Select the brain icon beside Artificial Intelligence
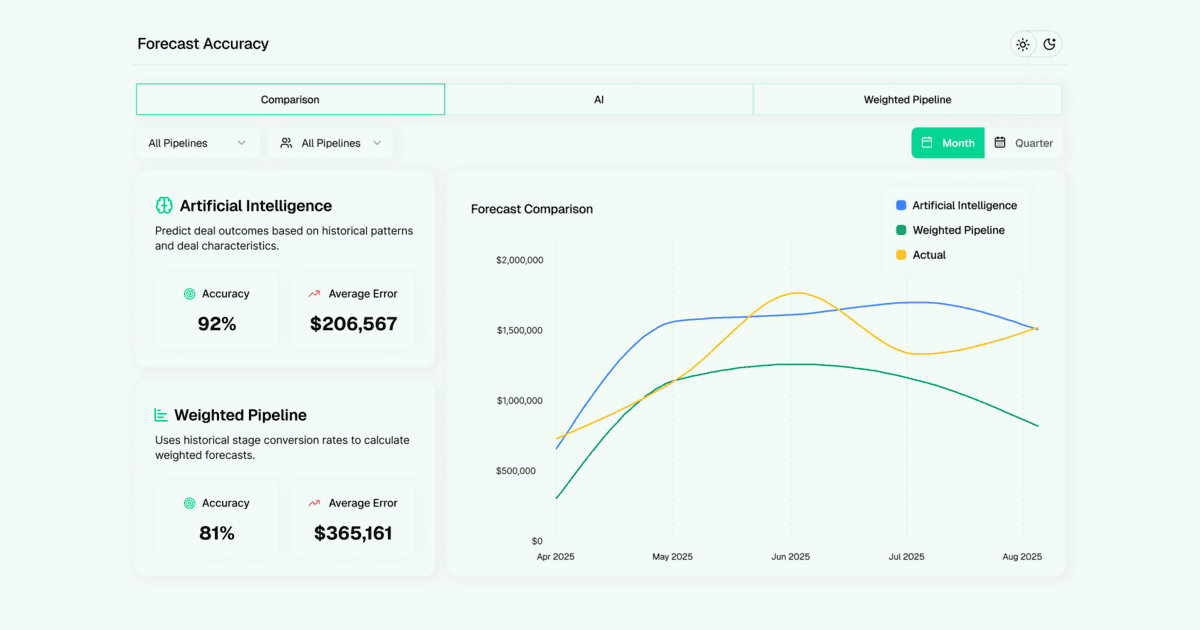This screenshot has width=1200, height=630. click(x=163, y=206)
